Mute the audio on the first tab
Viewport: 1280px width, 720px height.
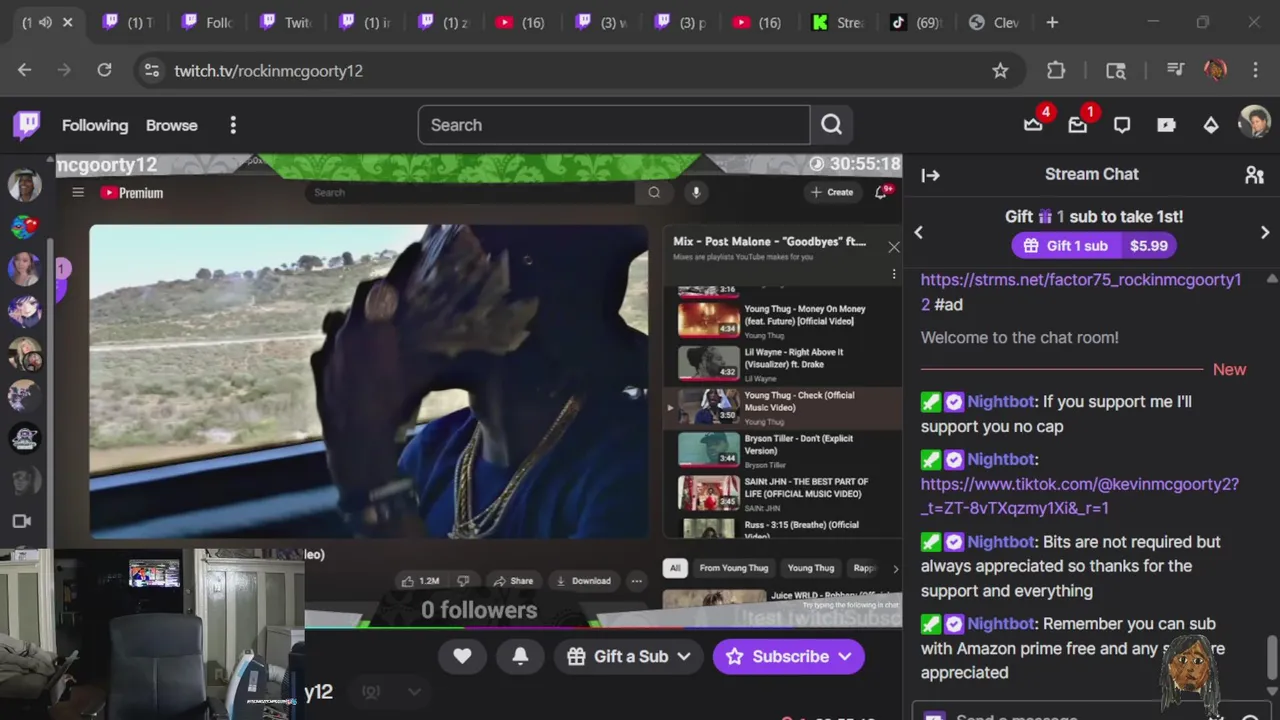tap(45, 22)
